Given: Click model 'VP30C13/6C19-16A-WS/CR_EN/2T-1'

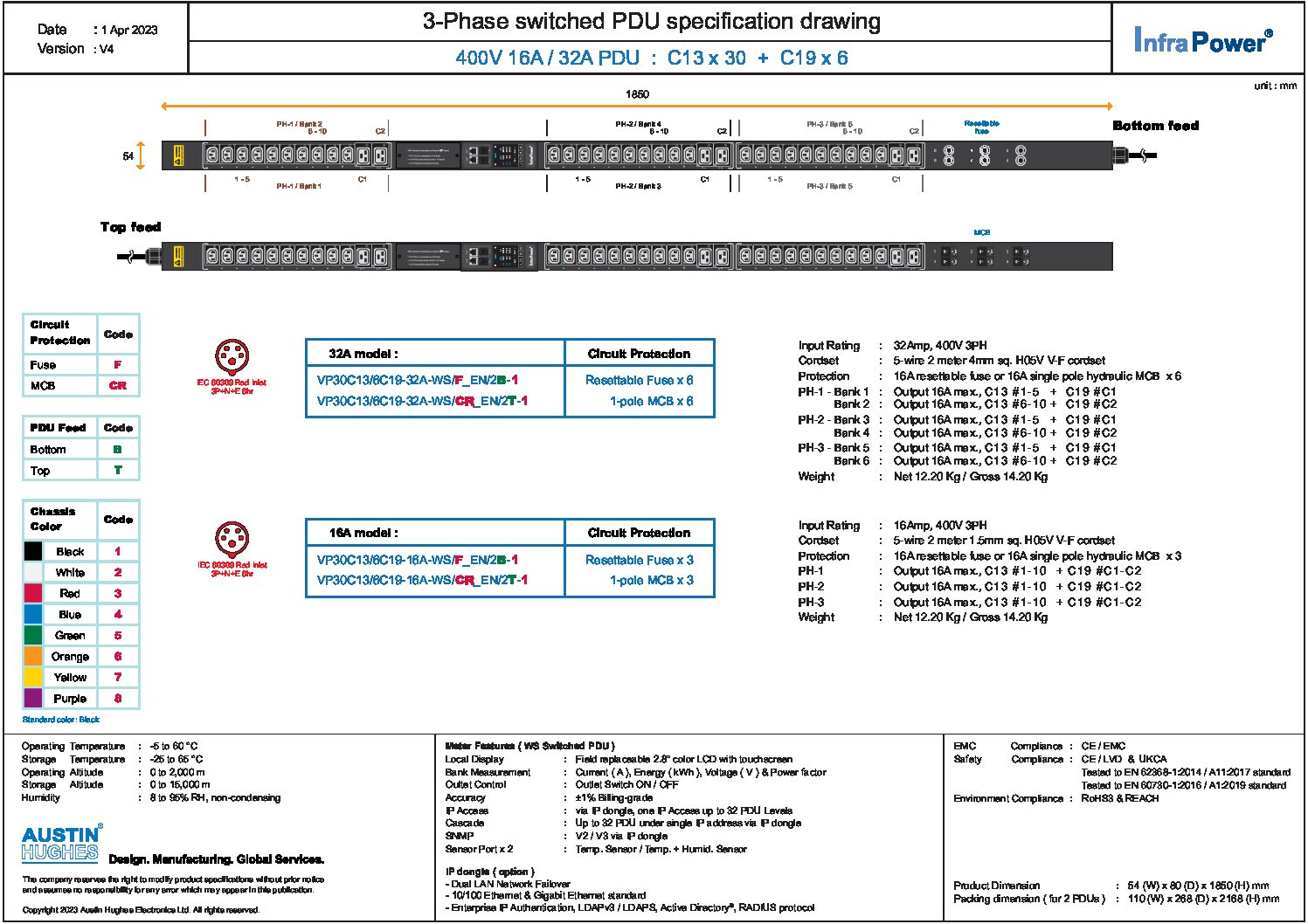Looking at the screenshot, I should (x=422, y=580).
